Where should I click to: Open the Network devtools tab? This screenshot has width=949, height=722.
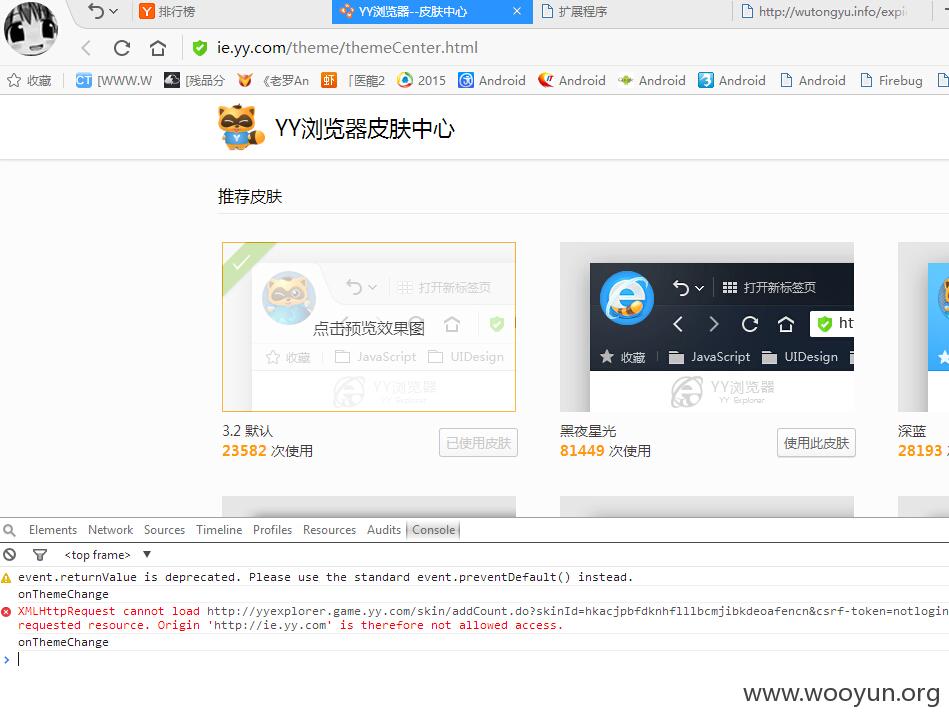110,530
